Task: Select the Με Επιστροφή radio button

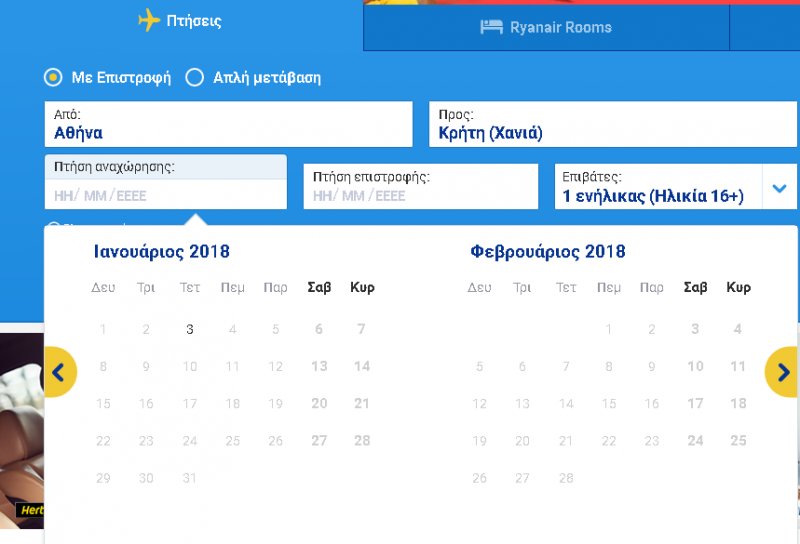Action: [53, 78]
